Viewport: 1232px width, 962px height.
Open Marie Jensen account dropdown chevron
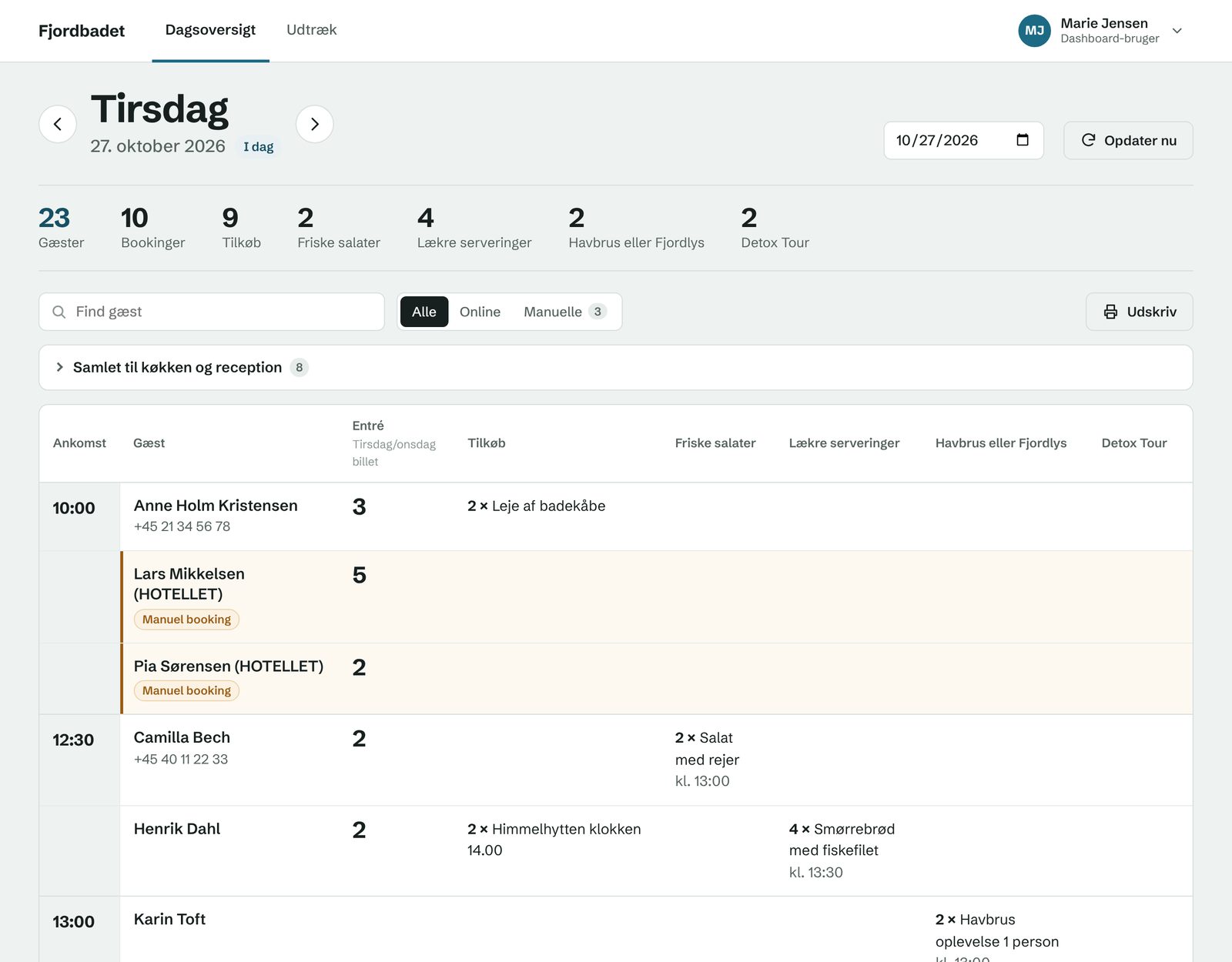click(x=1177, y=31)
